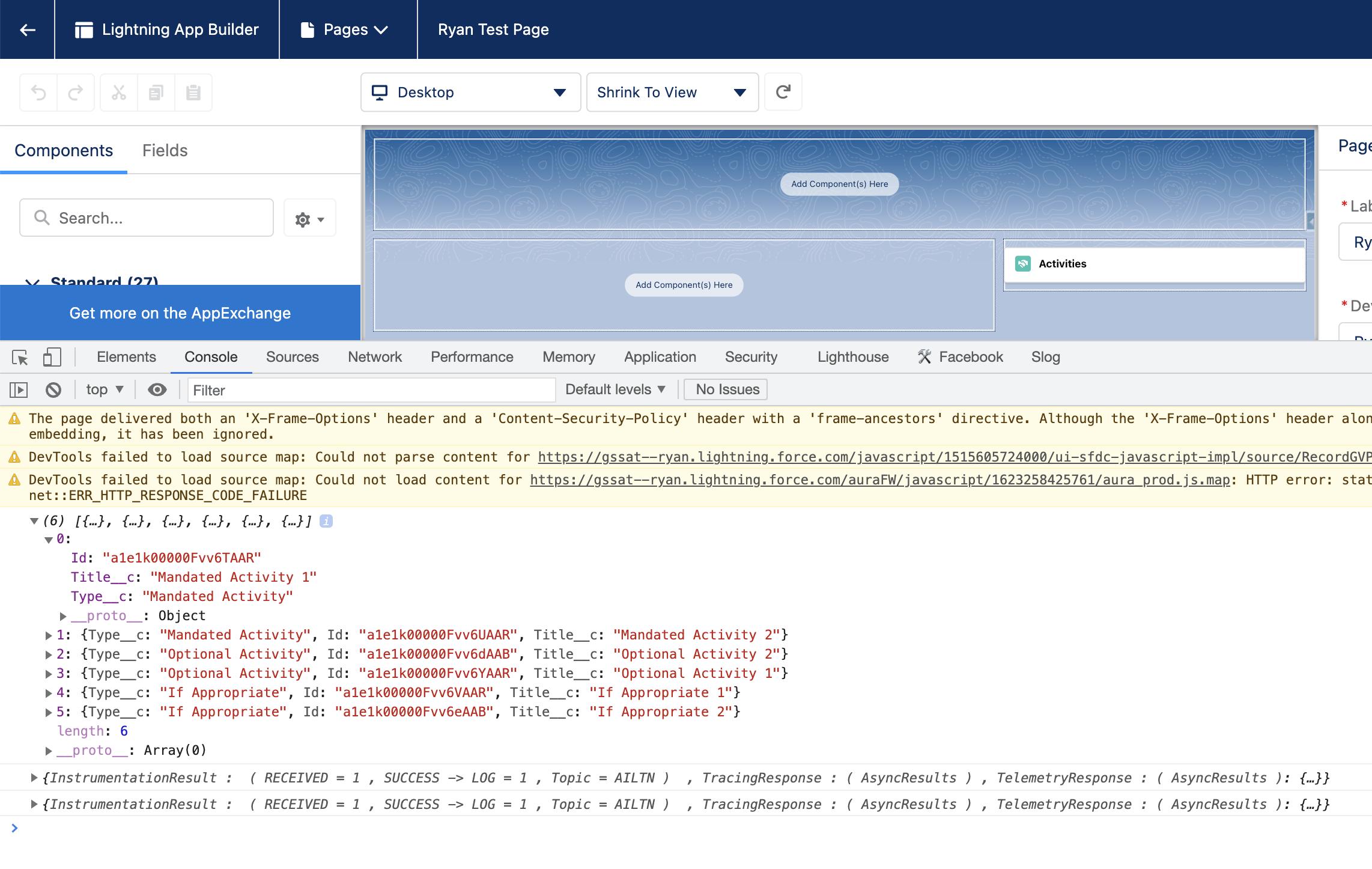Clear the DevTools console
1372x869 pixels.
click(53, 389)
